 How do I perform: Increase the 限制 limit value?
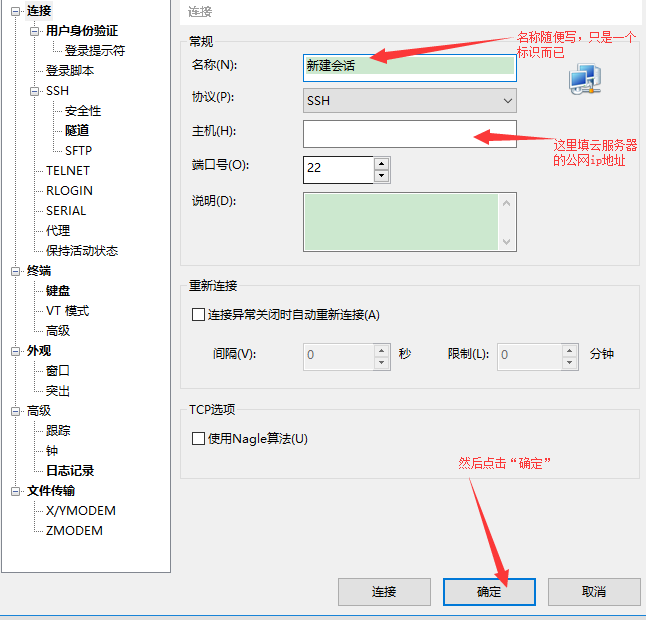569,351
